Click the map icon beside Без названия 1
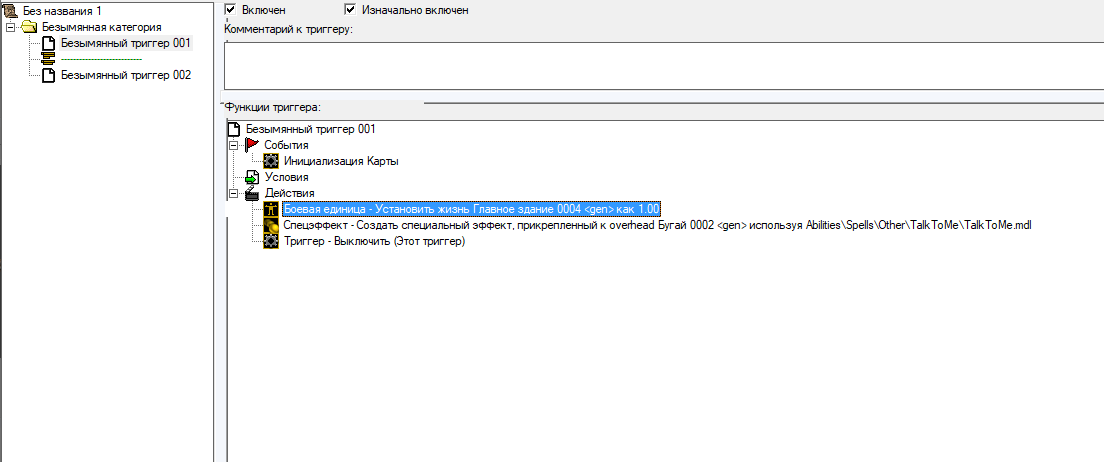The width and height of the screenshot is (1104, 462). pyautogui.click(x=11, y=11)
